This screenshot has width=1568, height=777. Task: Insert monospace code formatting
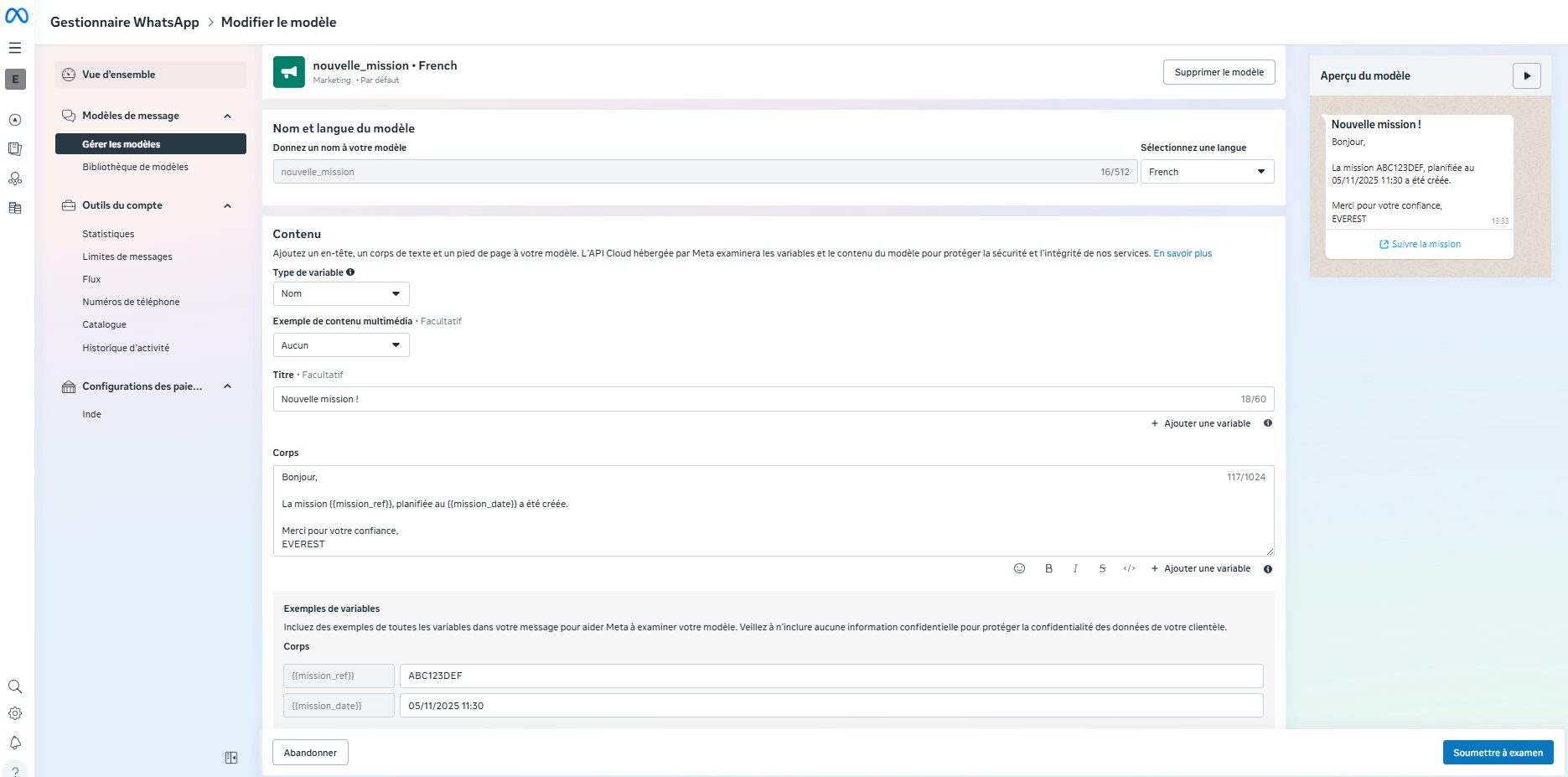(1129, 568)
